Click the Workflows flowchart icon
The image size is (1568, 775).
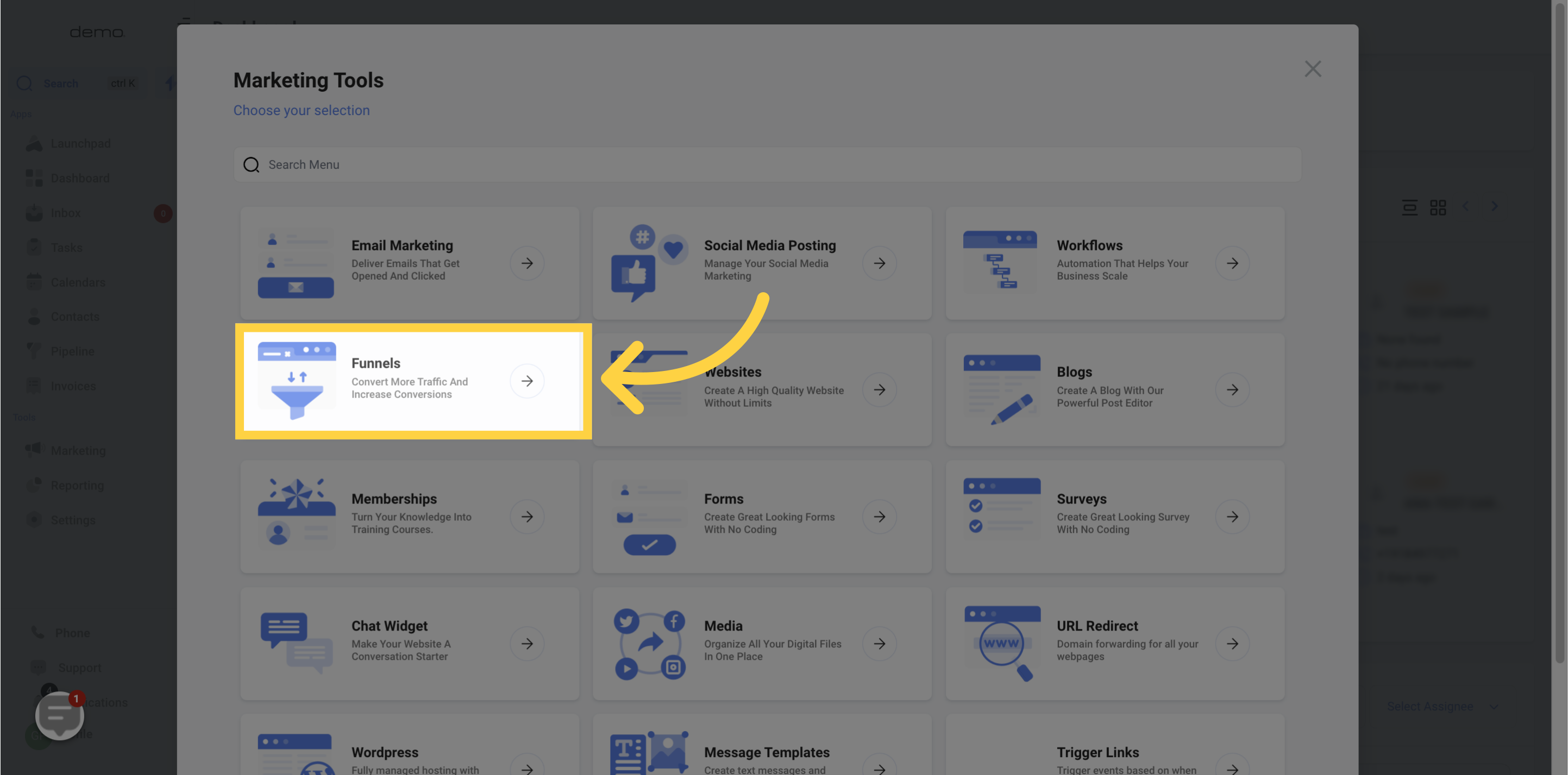pos(1000,262)
